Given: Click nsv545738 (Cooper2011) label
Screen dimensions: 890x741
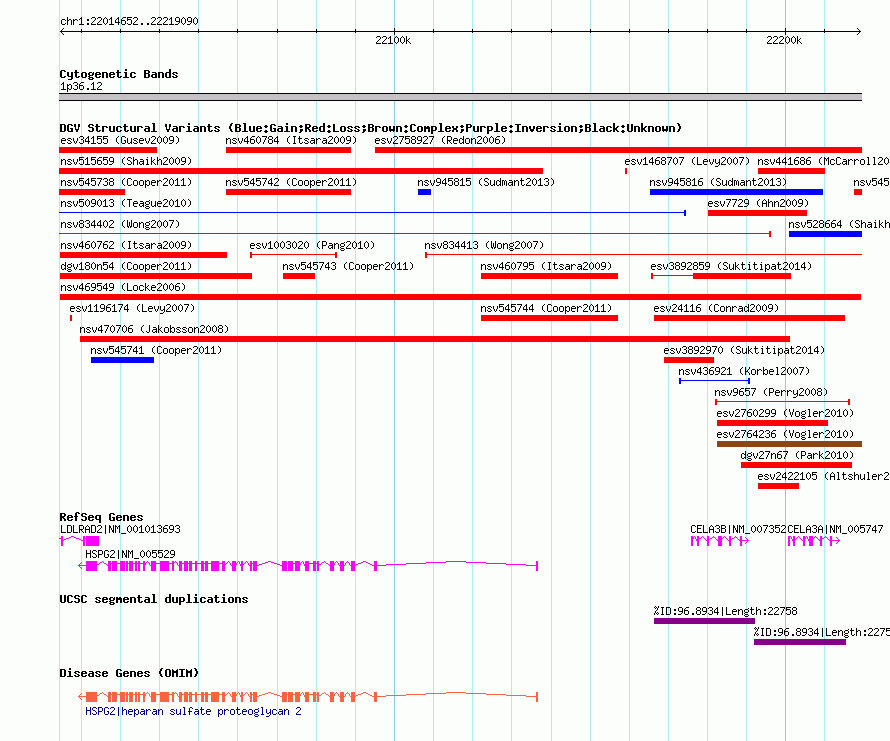Looking at the screenshot, I should [x=126, y=182].
